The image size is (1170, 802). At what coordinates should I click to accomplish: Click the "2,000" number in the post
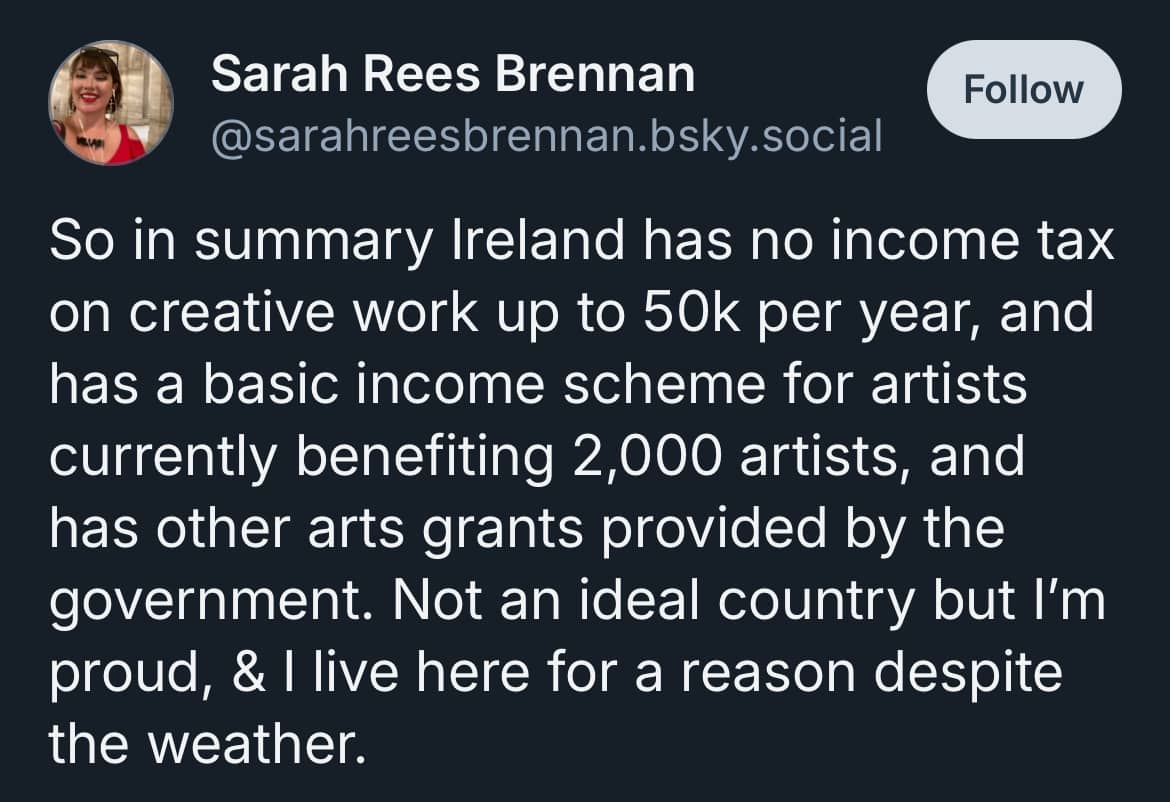[645, 456]
